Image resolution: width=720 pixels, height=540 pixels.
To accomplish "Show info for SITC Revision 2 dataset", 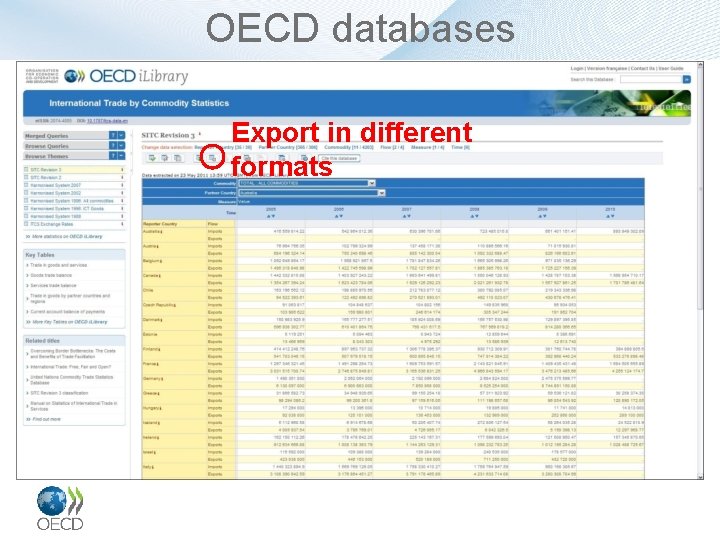I will click(122, 177).
